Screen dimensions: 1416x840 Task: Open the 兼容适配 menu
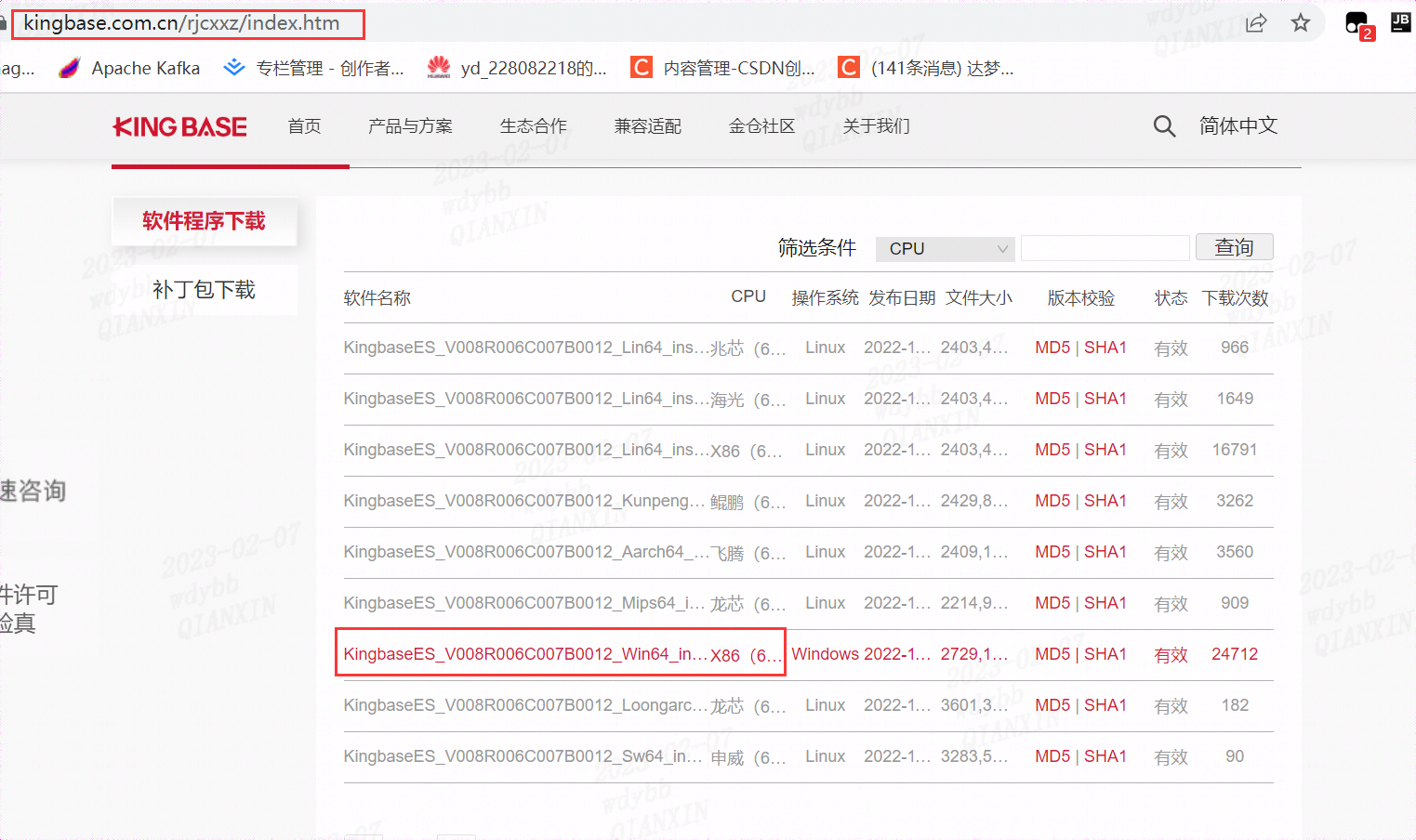[x=648, y=126]
